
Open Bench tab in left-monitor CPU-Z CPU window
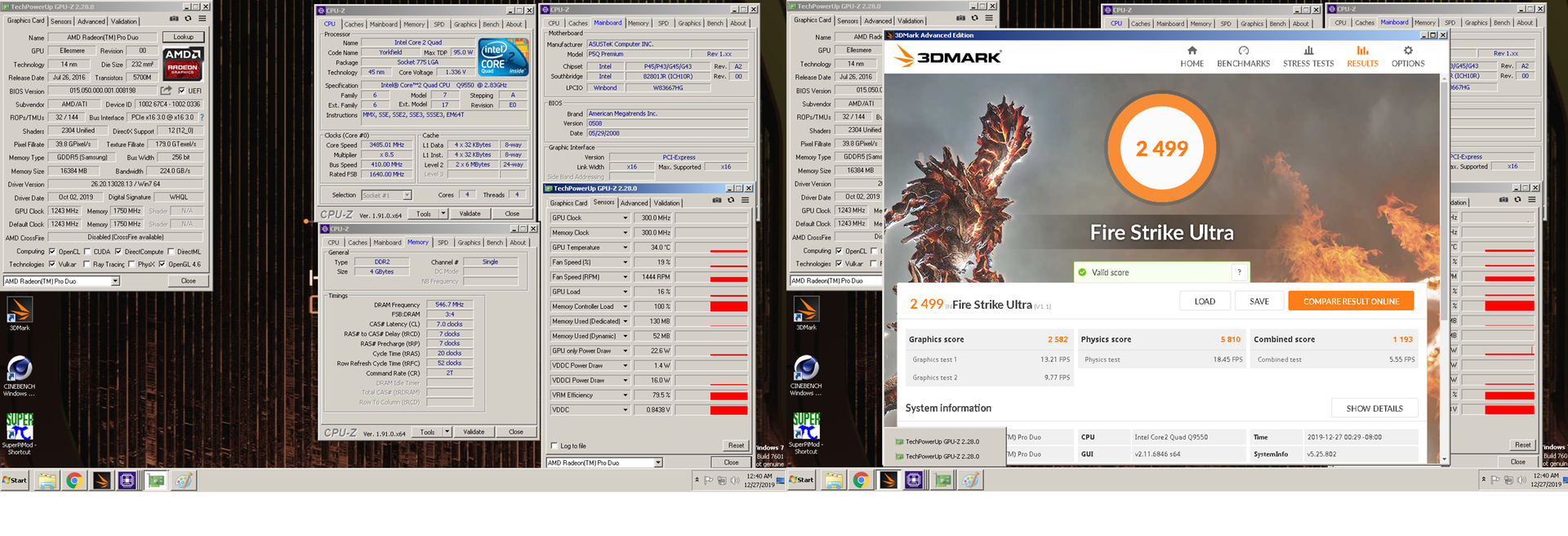tap(491, 25)
